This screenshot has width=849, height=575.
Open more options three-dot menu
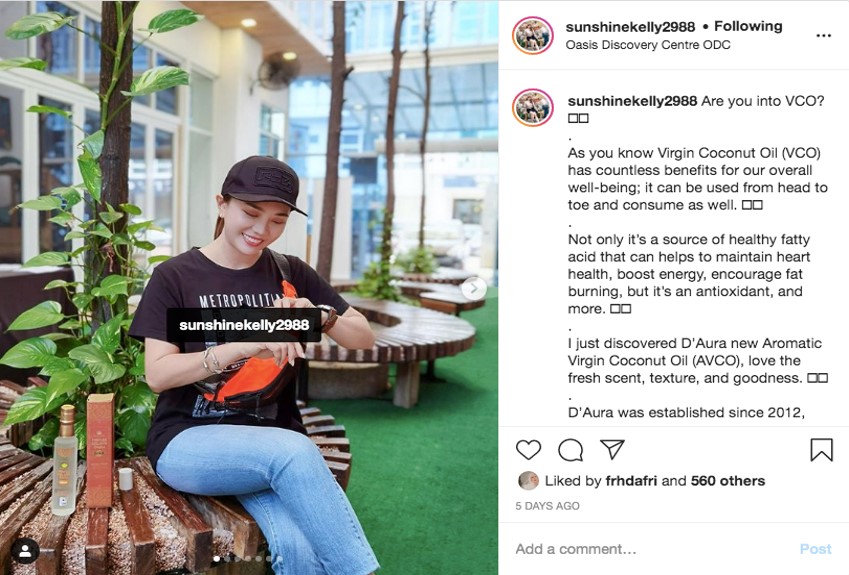pos(824,36)
